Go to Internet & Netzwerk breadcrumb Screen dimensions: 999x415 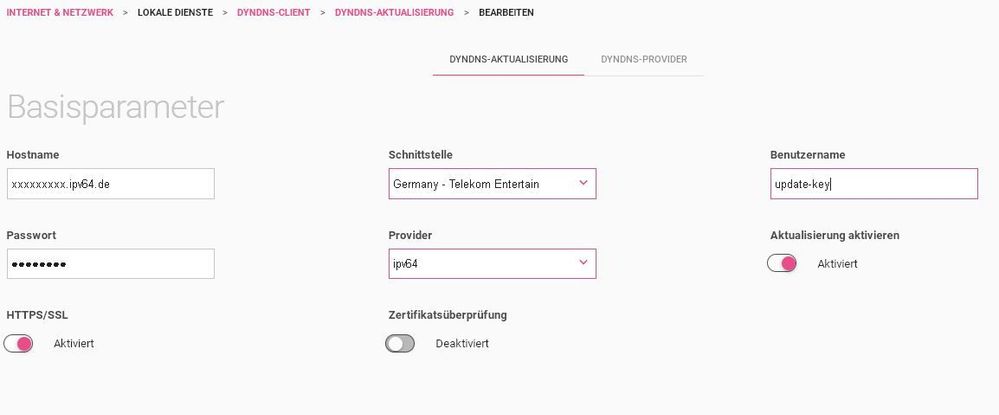(60, 12)
